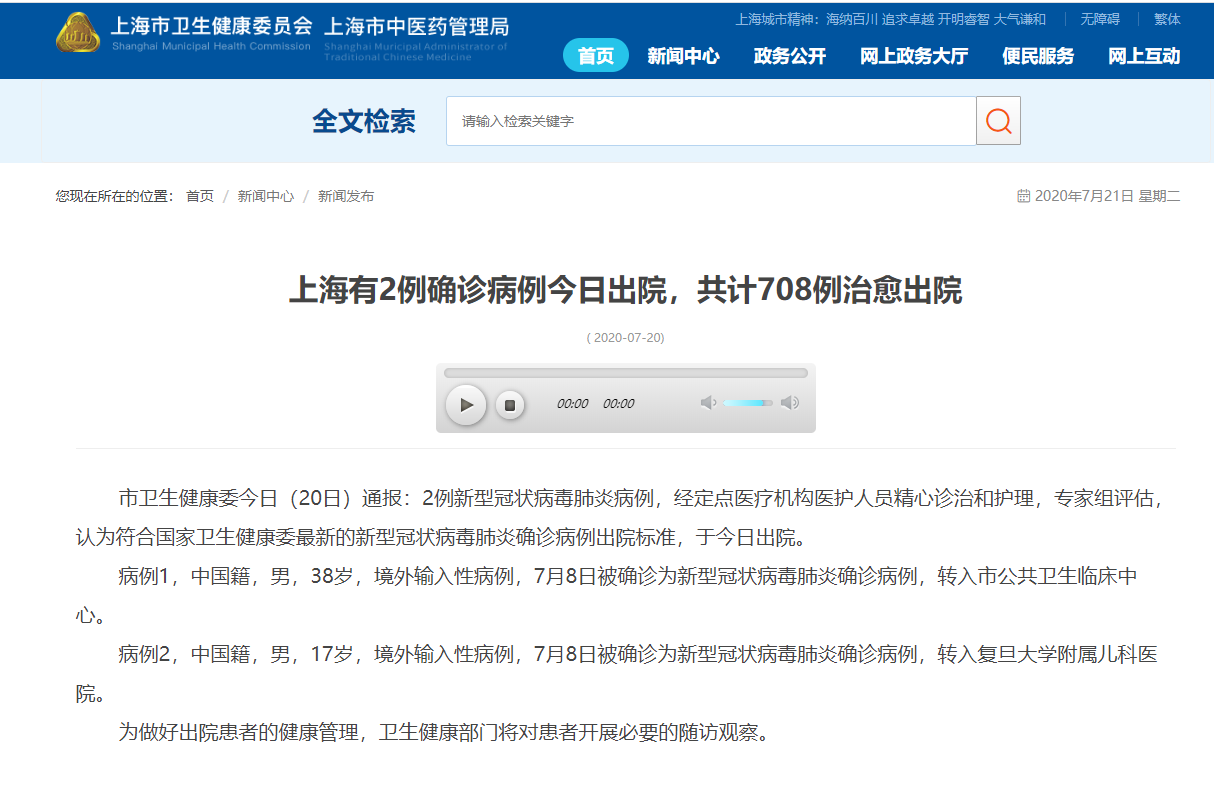Click the 无障碍 accessibility link
This screenshot has height=806, width=1214.
pyautogui.click(x=1100, y=19)
